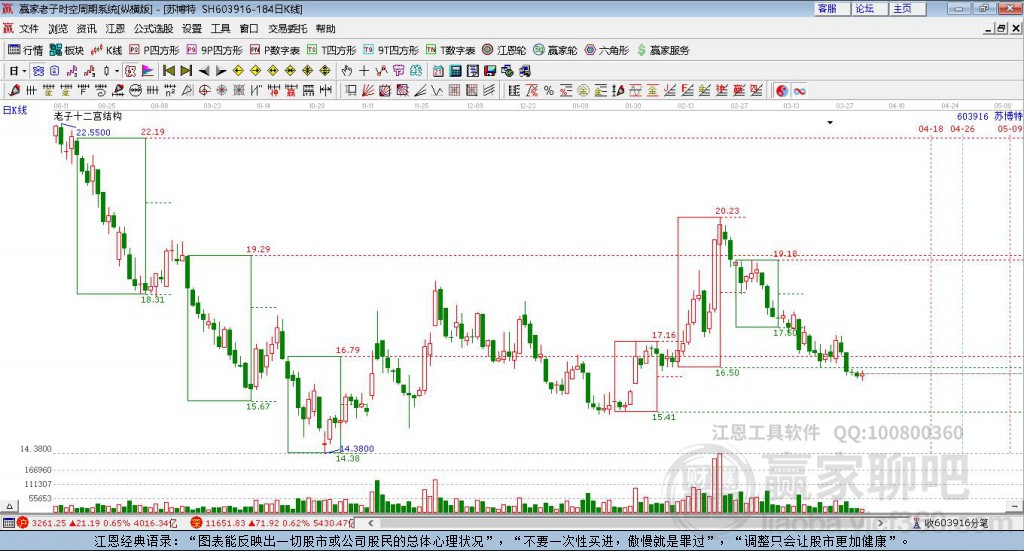Open the P四方形 tool
This screenshot has height=551, width=1024.
154,50
